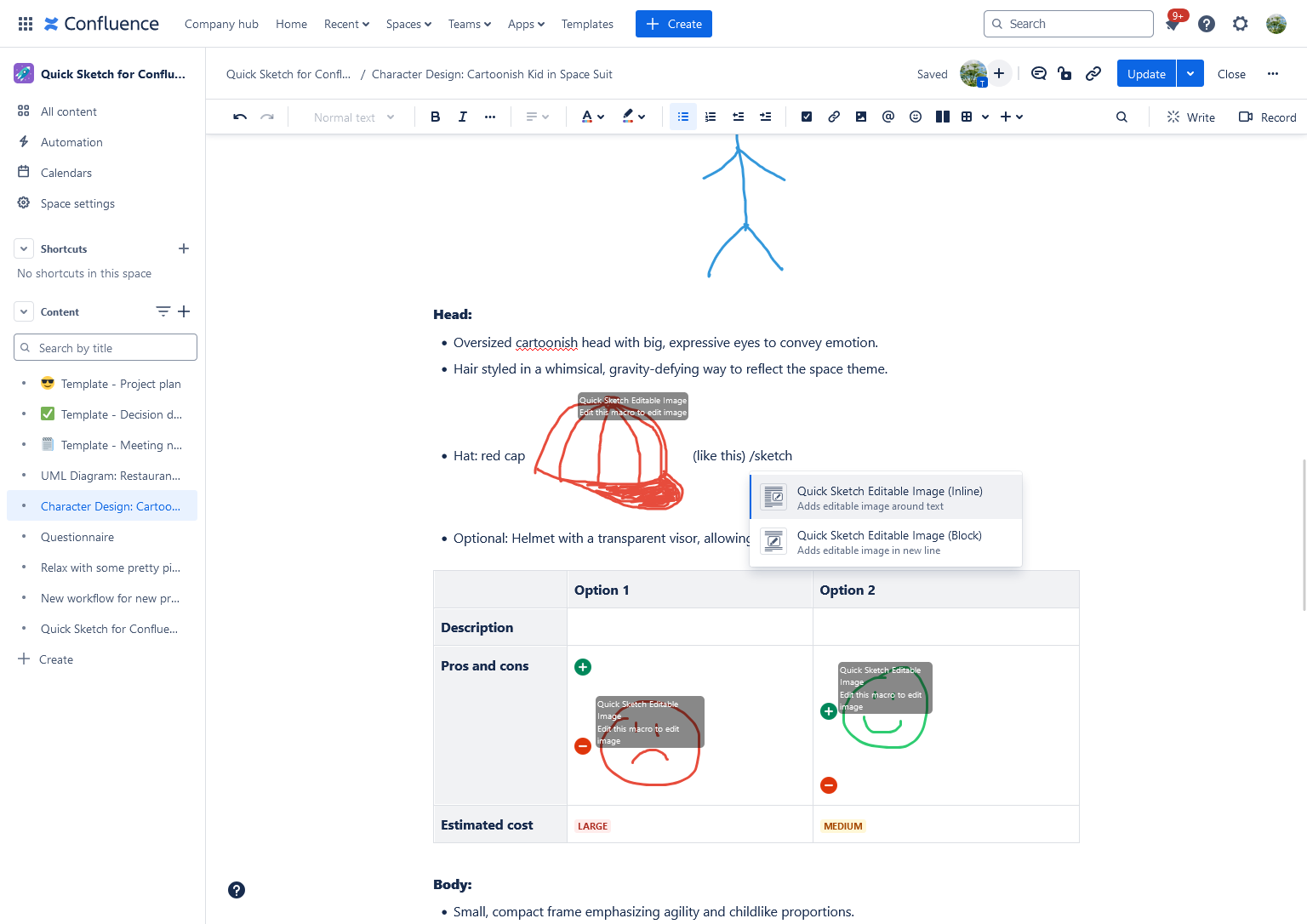Invite collaborator with plus avatar button

[x=999, y=74]
